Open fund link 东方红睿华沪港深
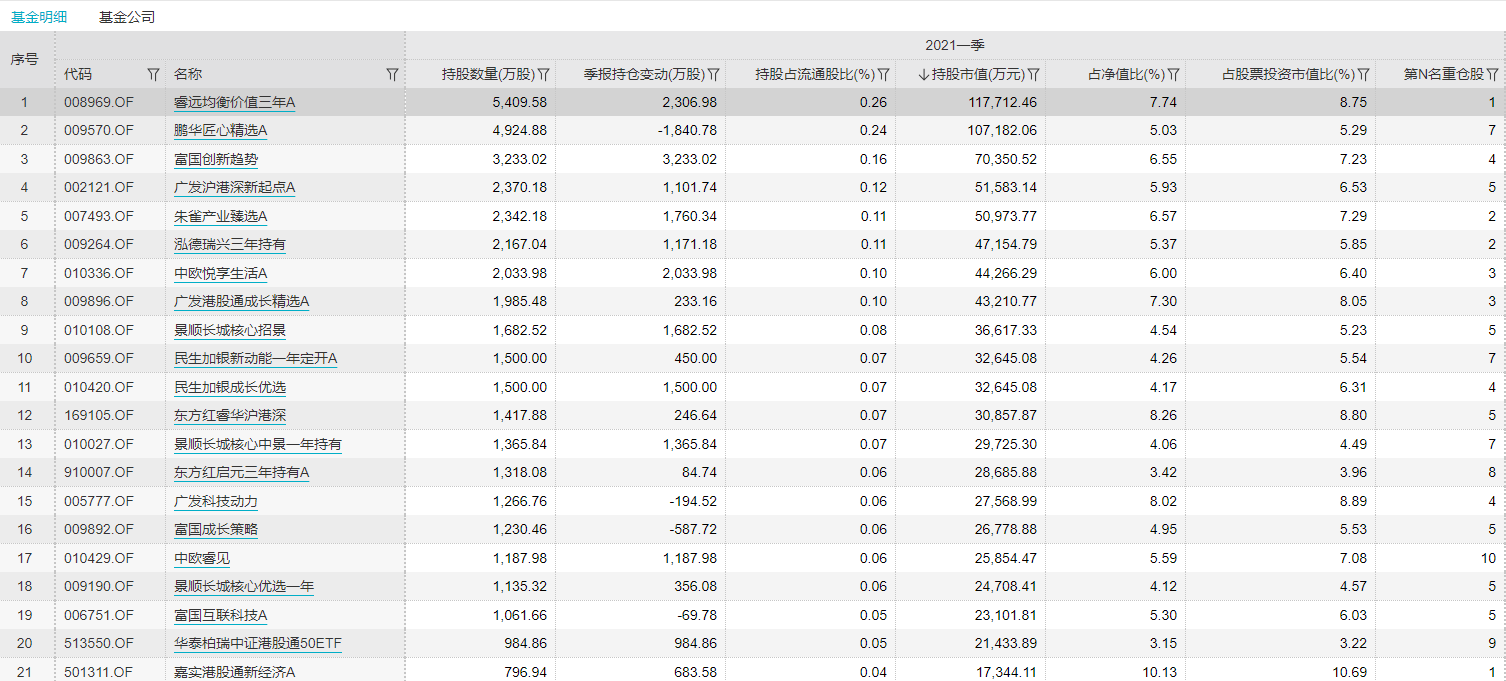This screenshot has width=1506, height=681. [x=230, y=415]
